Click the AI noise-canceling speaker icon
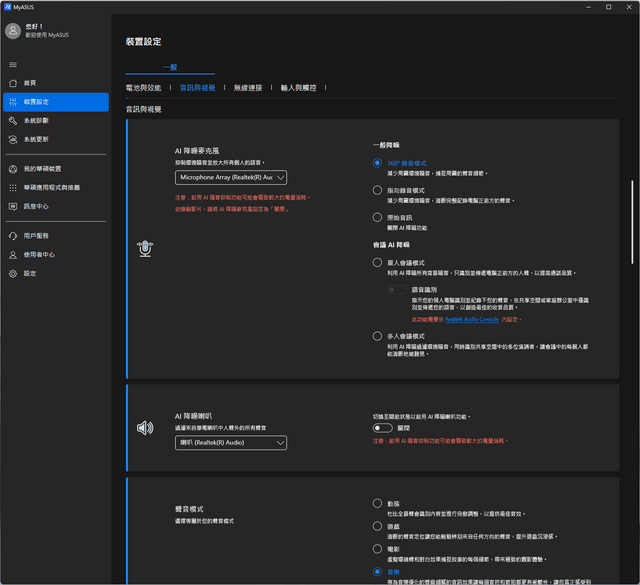This screenshot has width=640, height=585. coord(145,428)
